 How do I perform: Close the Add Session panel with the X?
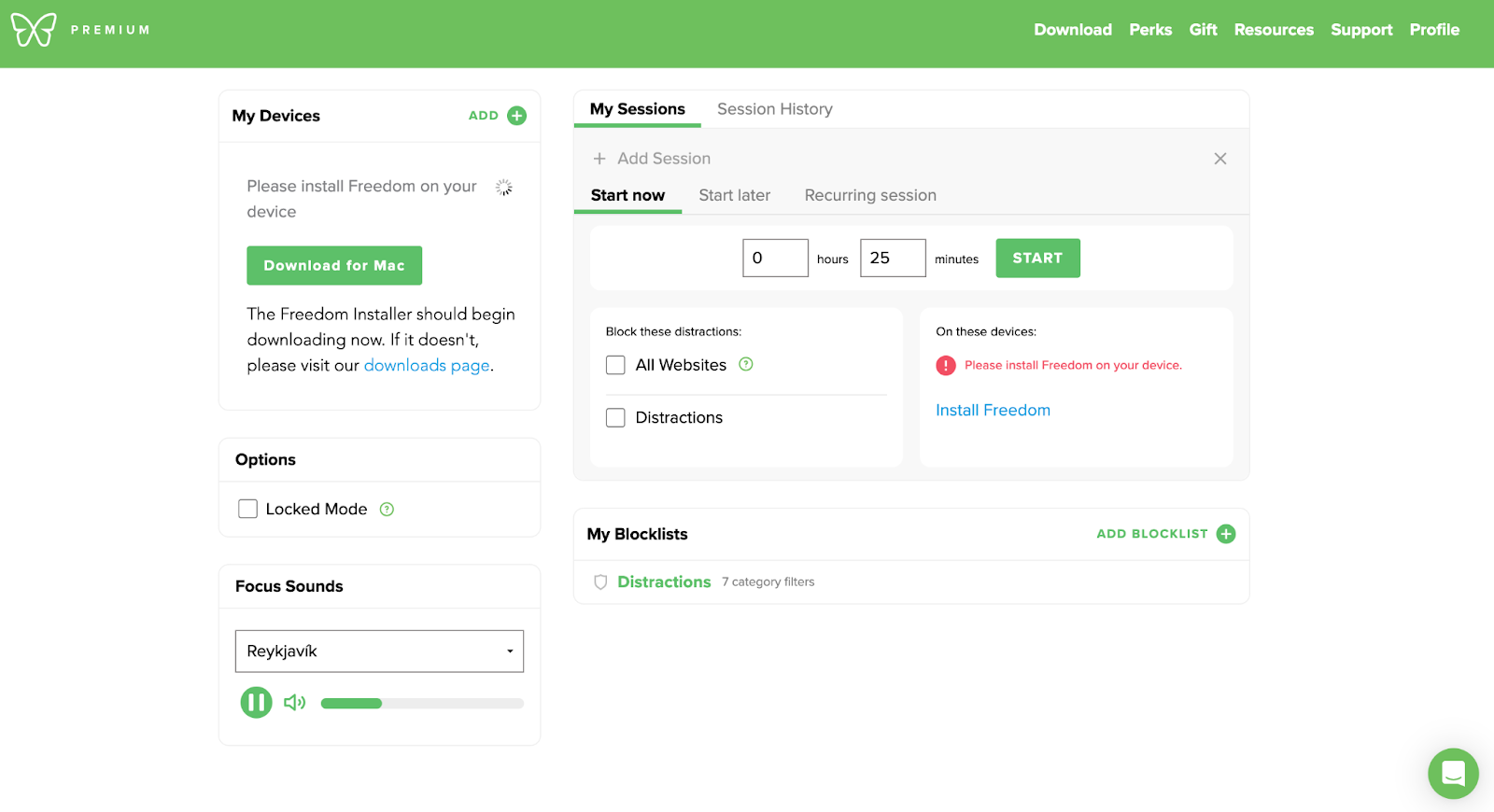[x=1219, y=159]
